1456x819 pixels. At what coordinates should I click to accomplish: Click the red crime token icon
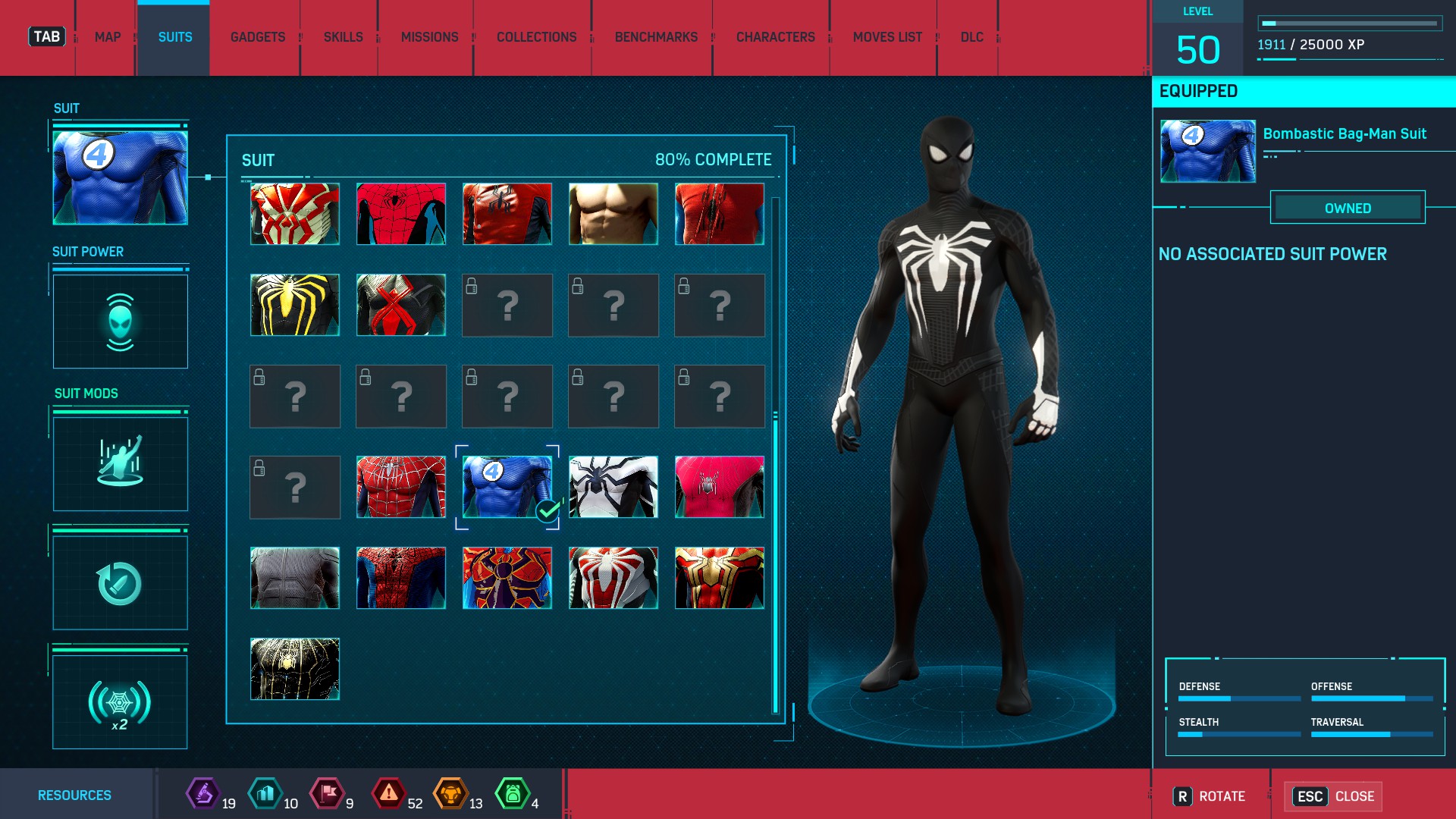pos(389,794)
